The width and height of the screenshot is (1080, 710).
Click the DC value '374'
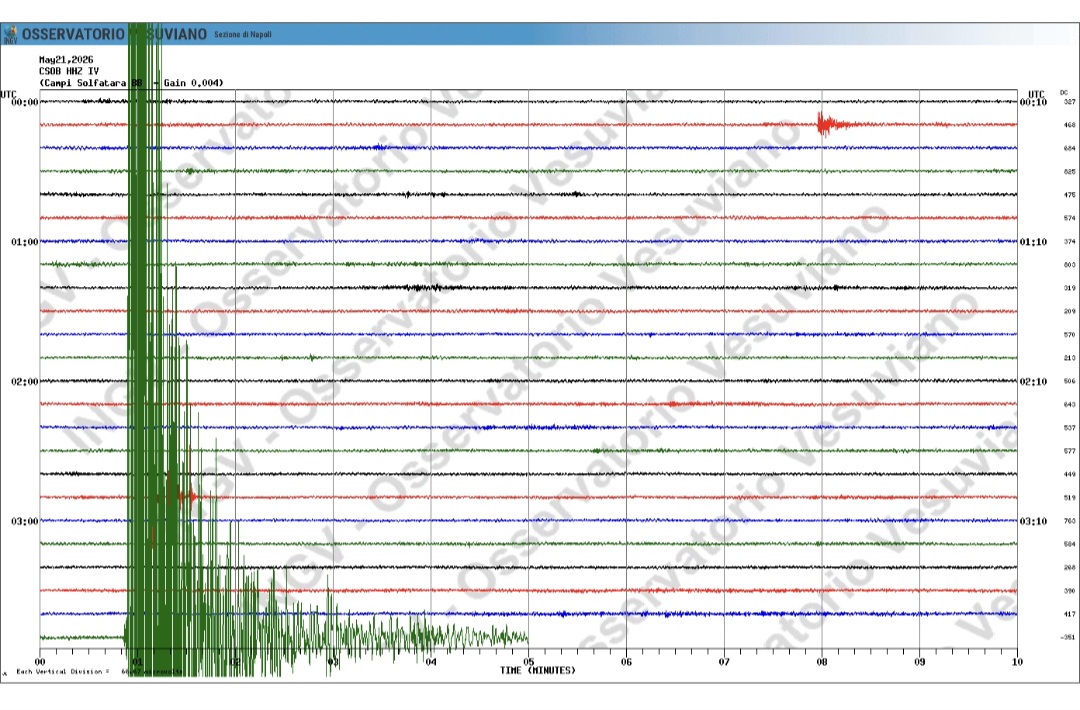pyautogui.click(x=1069, y=242)
